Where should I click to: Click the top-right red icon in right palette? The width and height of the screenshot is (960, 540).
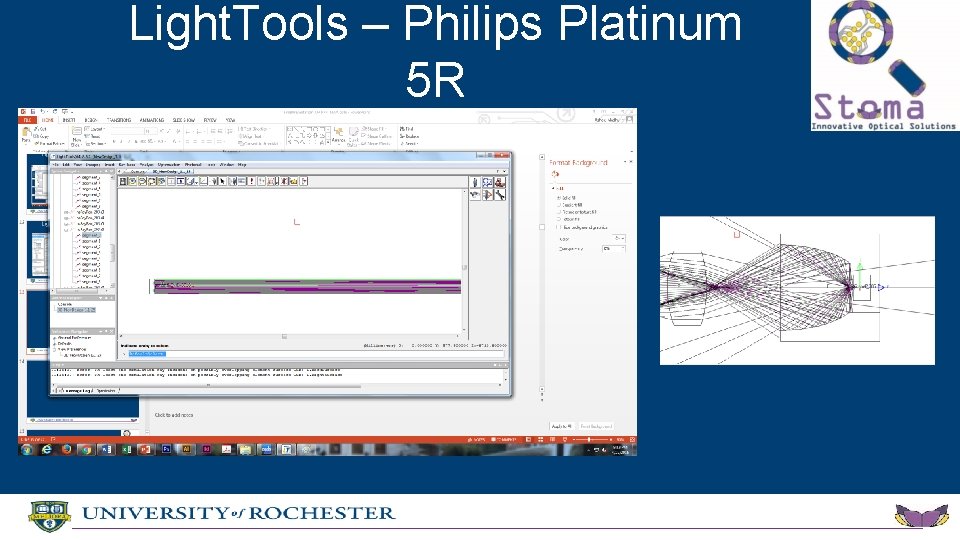tap(500, 182)
